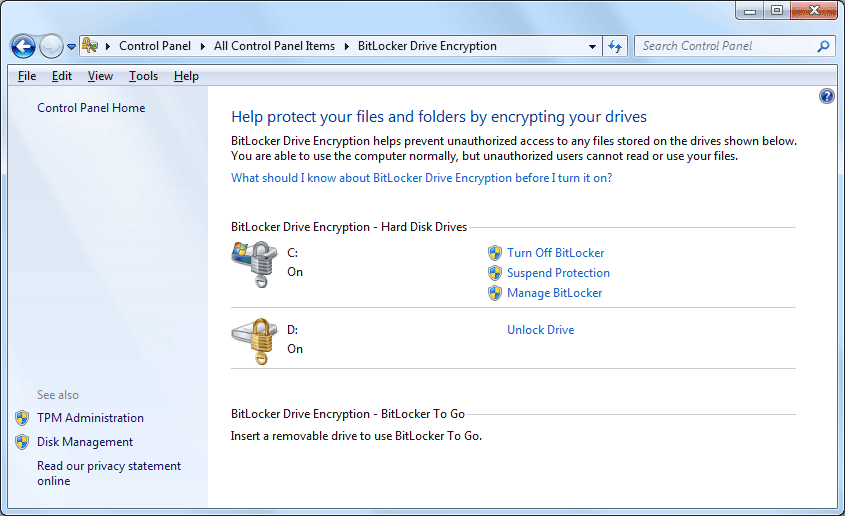Close the Control Panel window
The image size is (845, 516).
(814, 10)
